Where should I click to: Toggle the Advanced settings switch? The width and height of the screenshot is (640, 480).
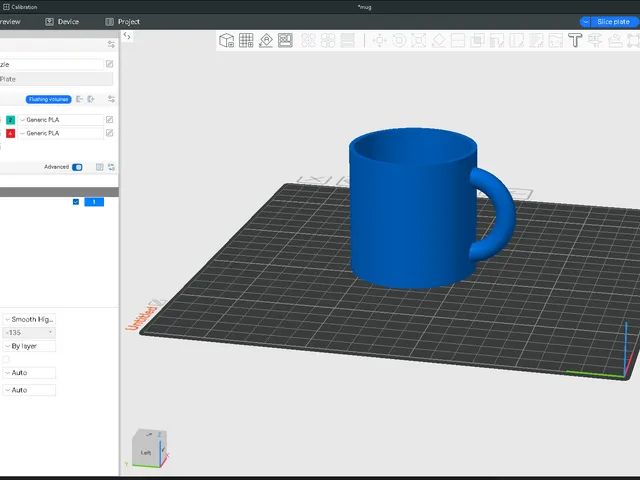click(77, 167)
